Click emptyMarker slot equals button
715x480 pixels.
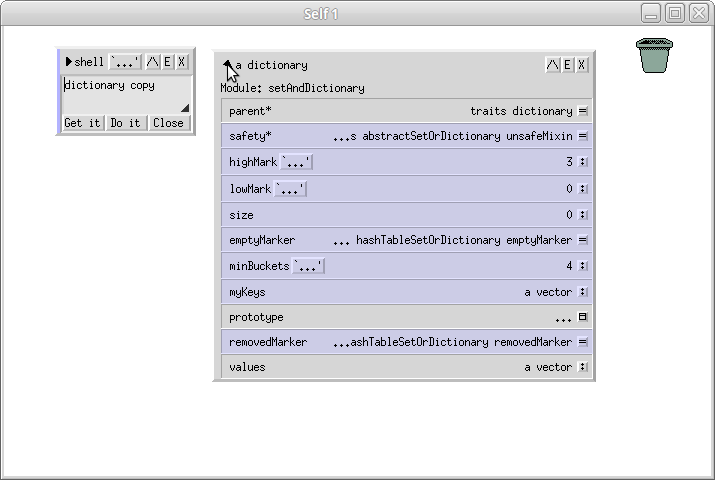click(583, 240)
